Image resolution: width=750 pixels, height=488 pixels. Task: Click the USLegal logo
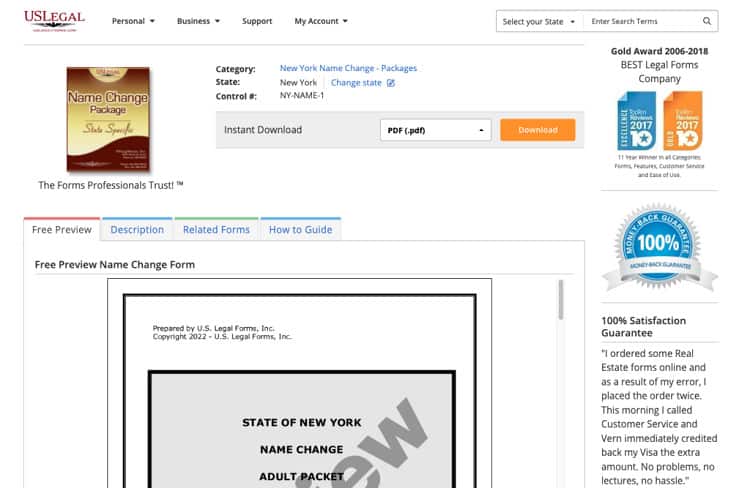[x=54, y=21]
